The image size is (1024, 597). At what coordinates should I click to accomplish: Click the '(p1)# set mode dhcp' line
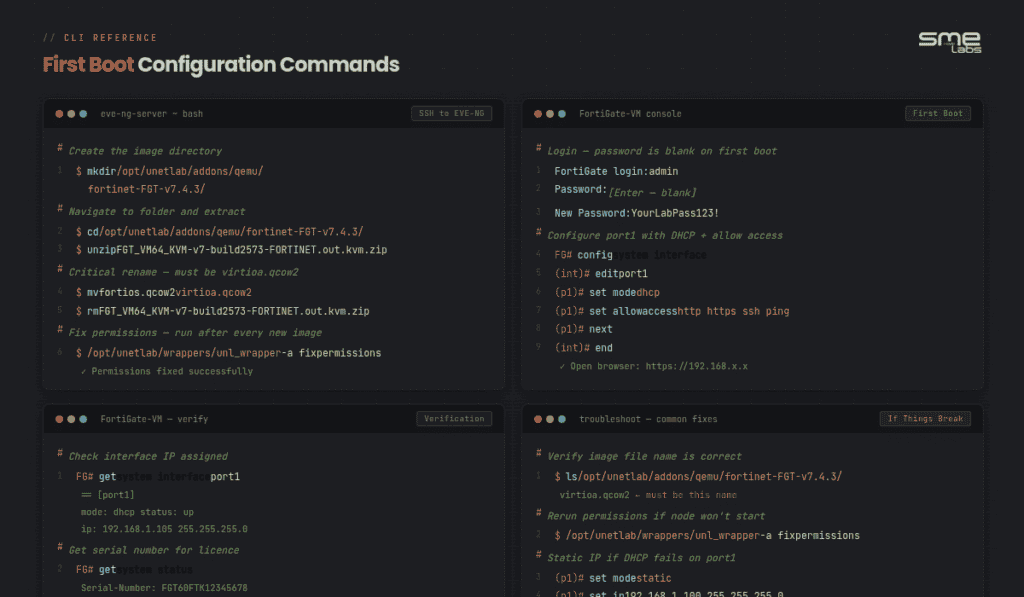point(607,293)
